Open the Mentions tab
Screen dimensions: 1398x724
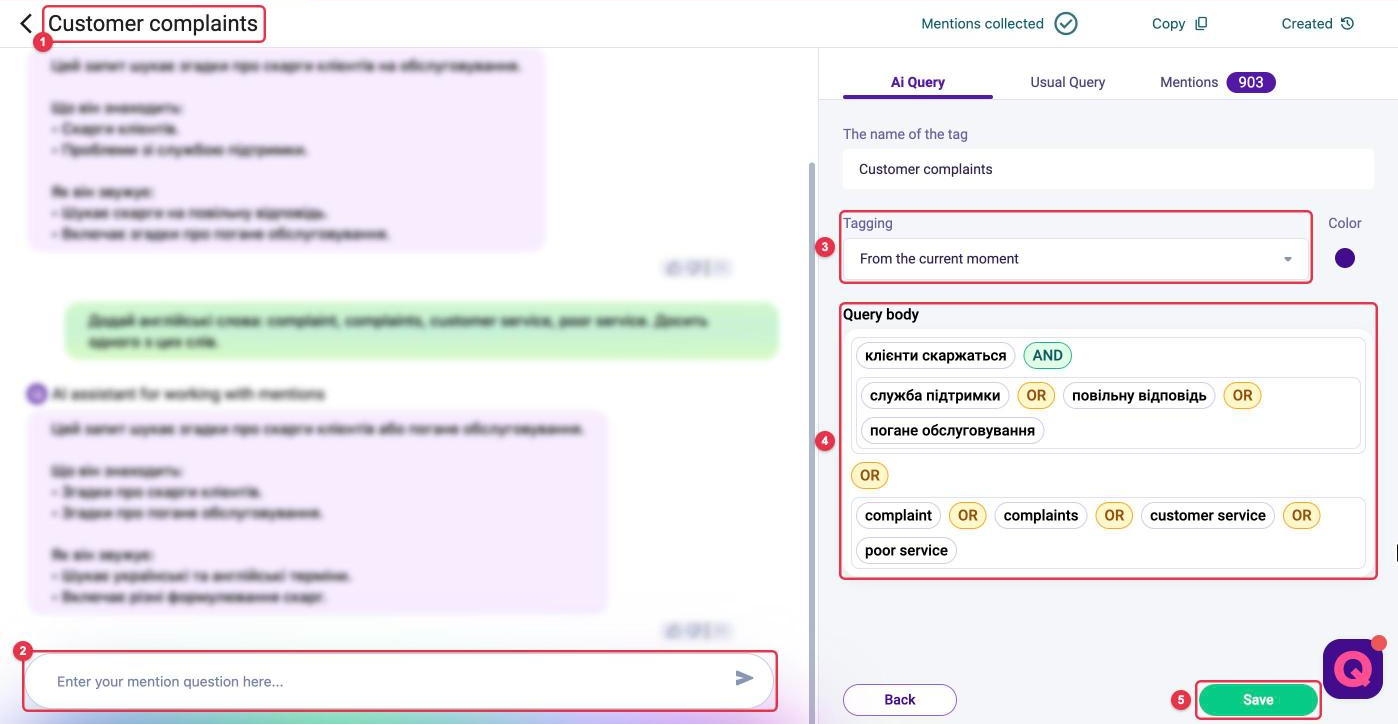[1189, 82]
